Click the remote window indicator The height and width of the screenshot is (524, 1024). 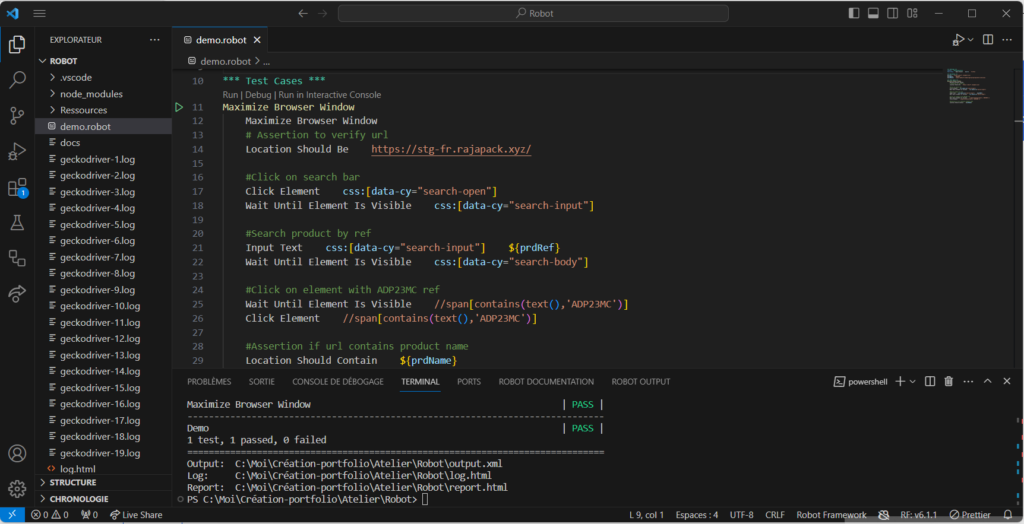(12, 515)
